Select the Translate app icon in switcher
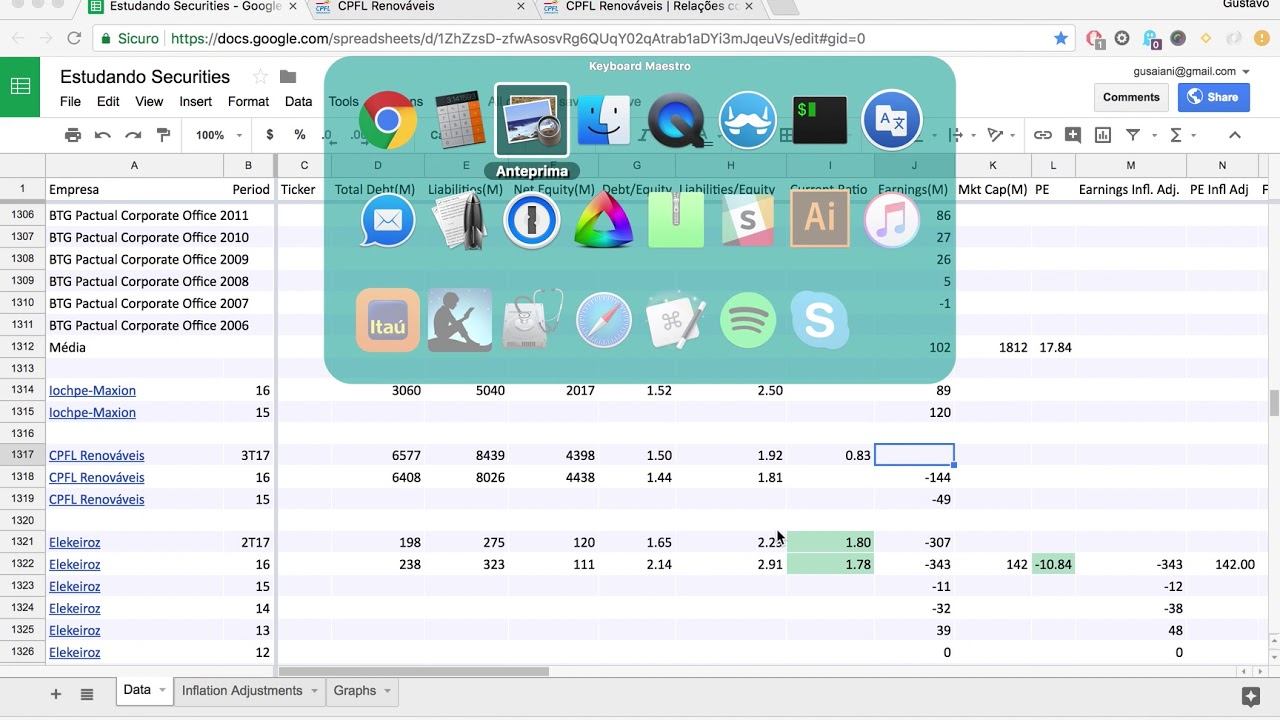Image resolution: width=1280 pixels, height=720 pixels. point(892,121)
